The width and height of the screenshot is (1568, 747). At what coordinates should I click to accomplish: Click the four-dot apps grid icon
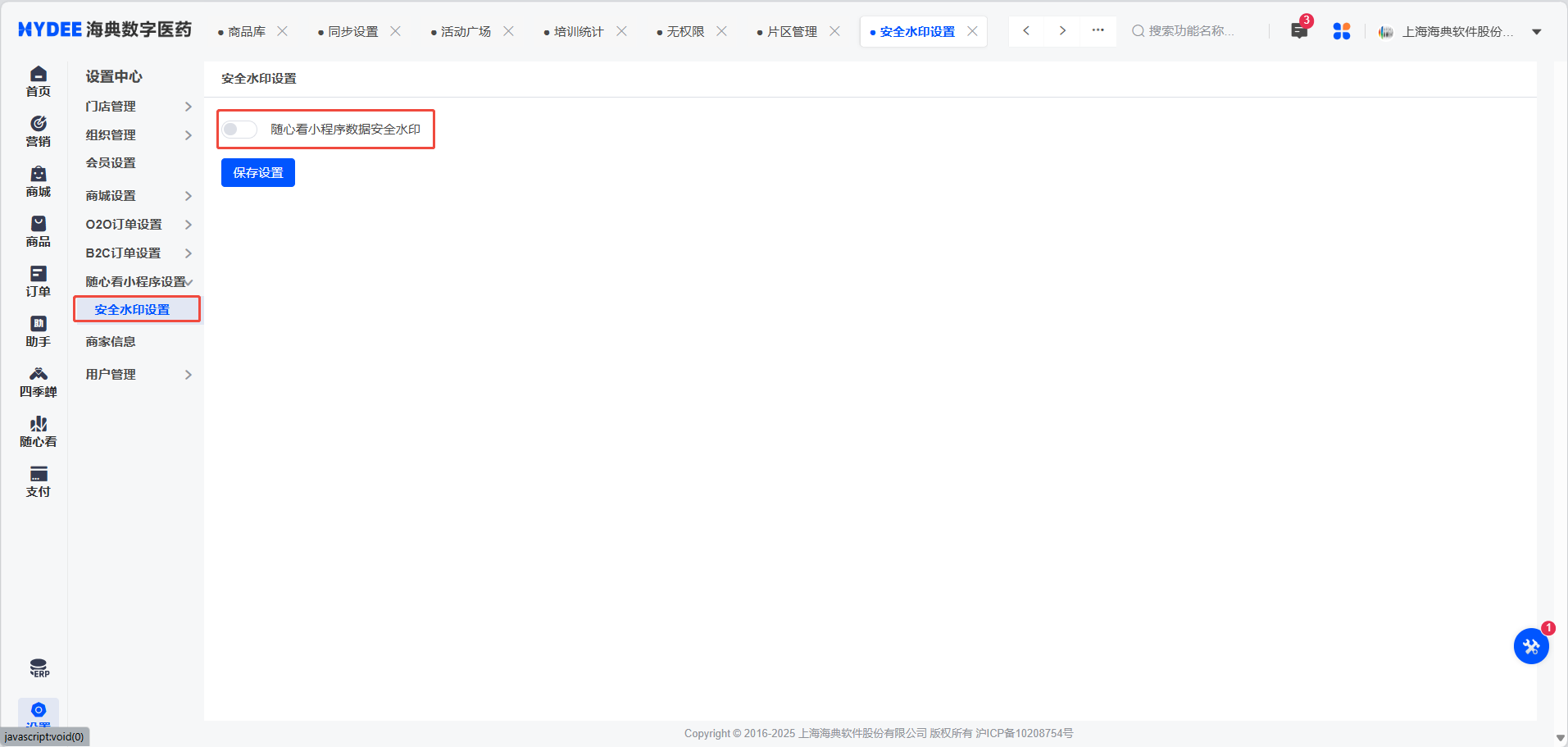click(1342, 30)
